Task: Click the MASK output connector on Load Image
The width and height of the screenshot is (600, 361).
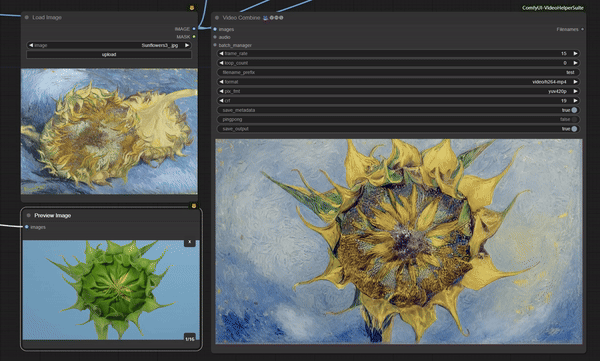Action: [194, 37]
